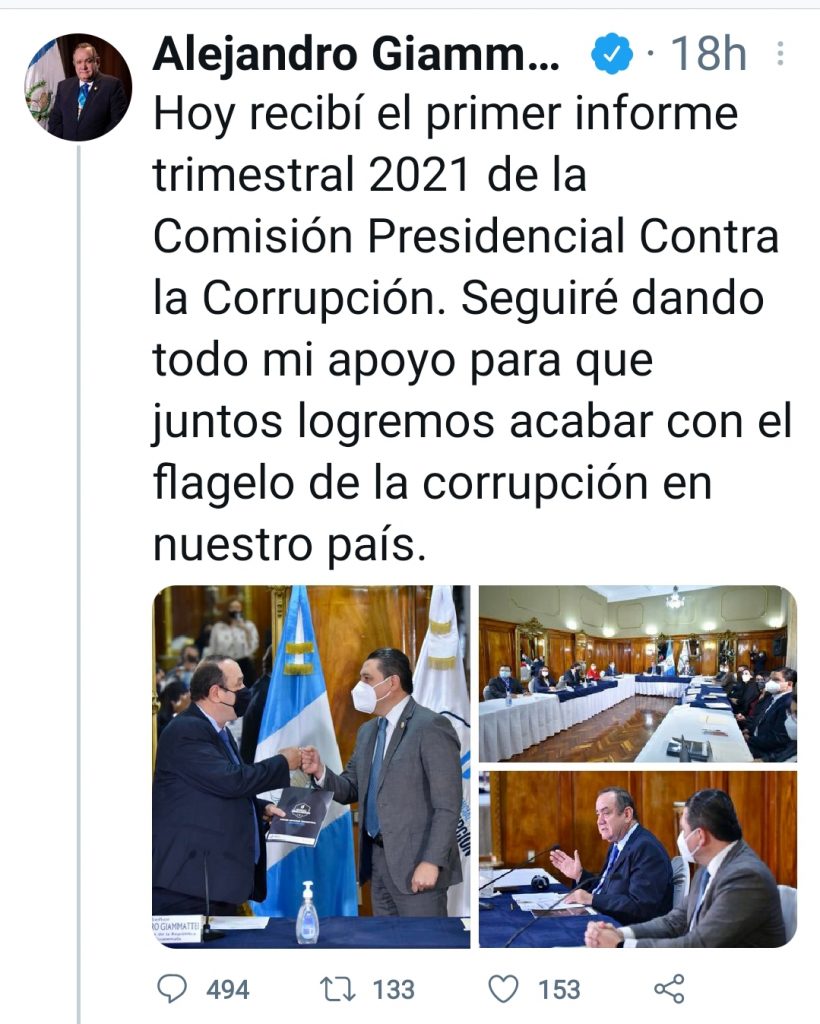820x1024 pixels.
Task: Open the three-dot more options menu
Action: tap(780, 54)
